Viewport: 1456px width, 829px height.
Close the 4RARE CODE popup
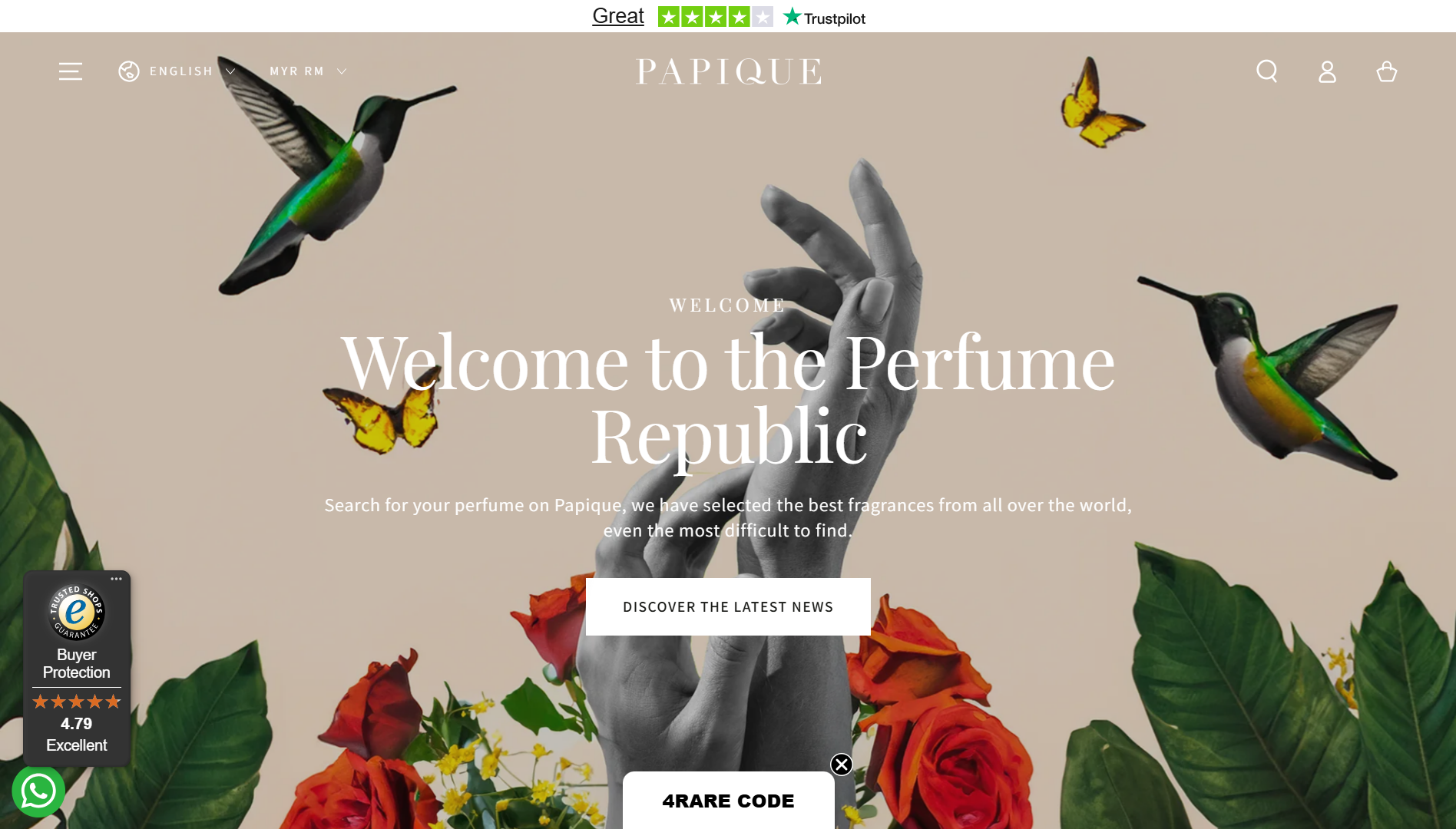[842, 765]
